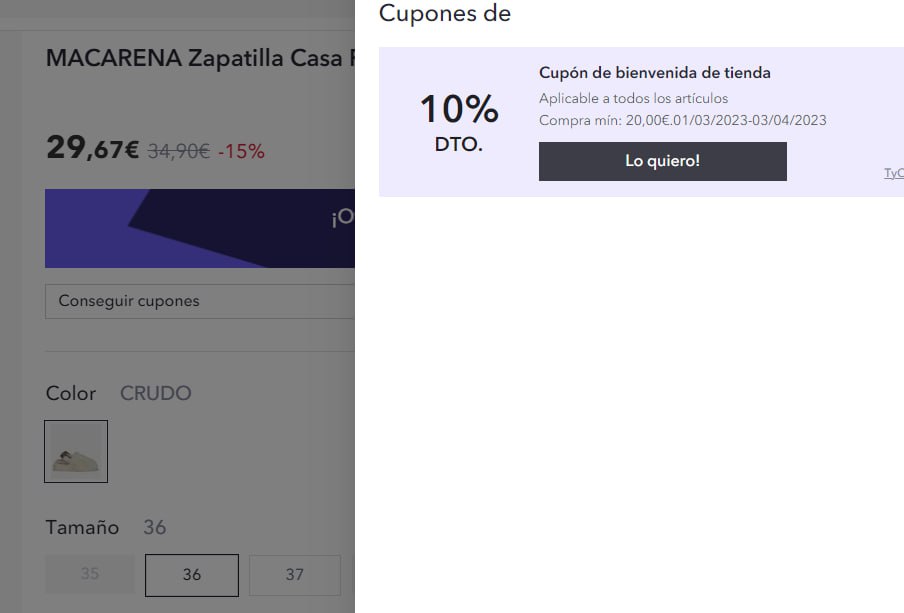Claim coupon with the Lo quiero! button
The height and width of the screenshot is (613, 904).
point(662,161)
